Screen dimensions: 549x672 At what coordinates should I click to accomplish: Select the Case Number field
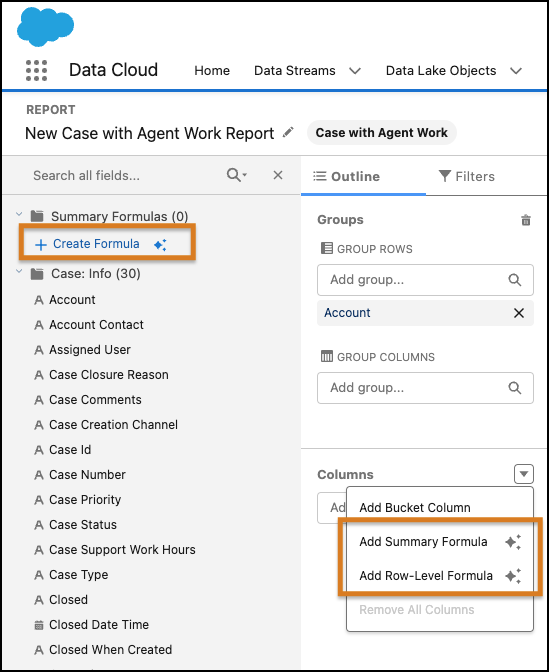coord(87,475)
